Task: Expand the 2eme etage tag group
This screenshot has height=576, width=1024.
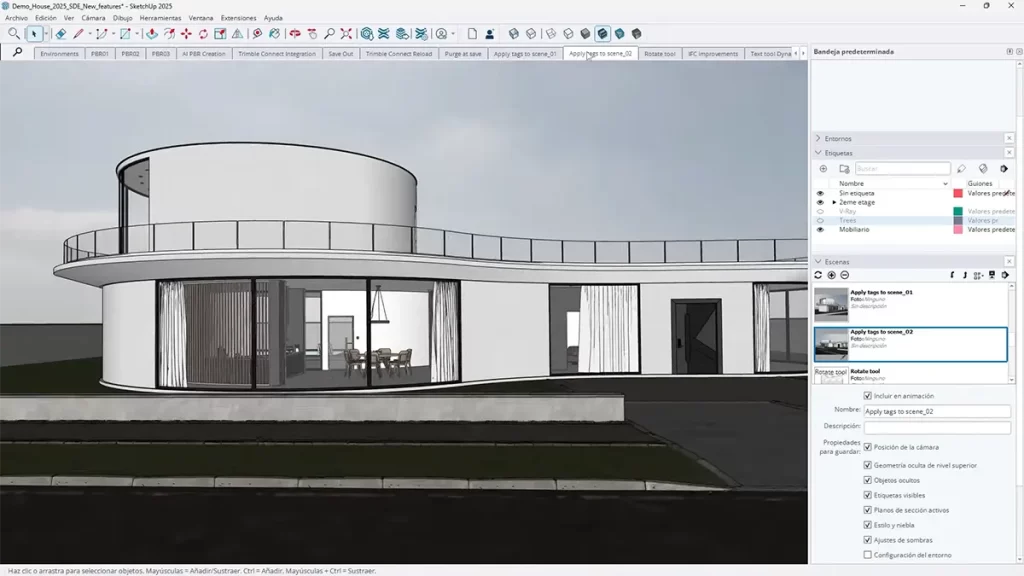Action: pyautogui.click(x=834, y=202)
